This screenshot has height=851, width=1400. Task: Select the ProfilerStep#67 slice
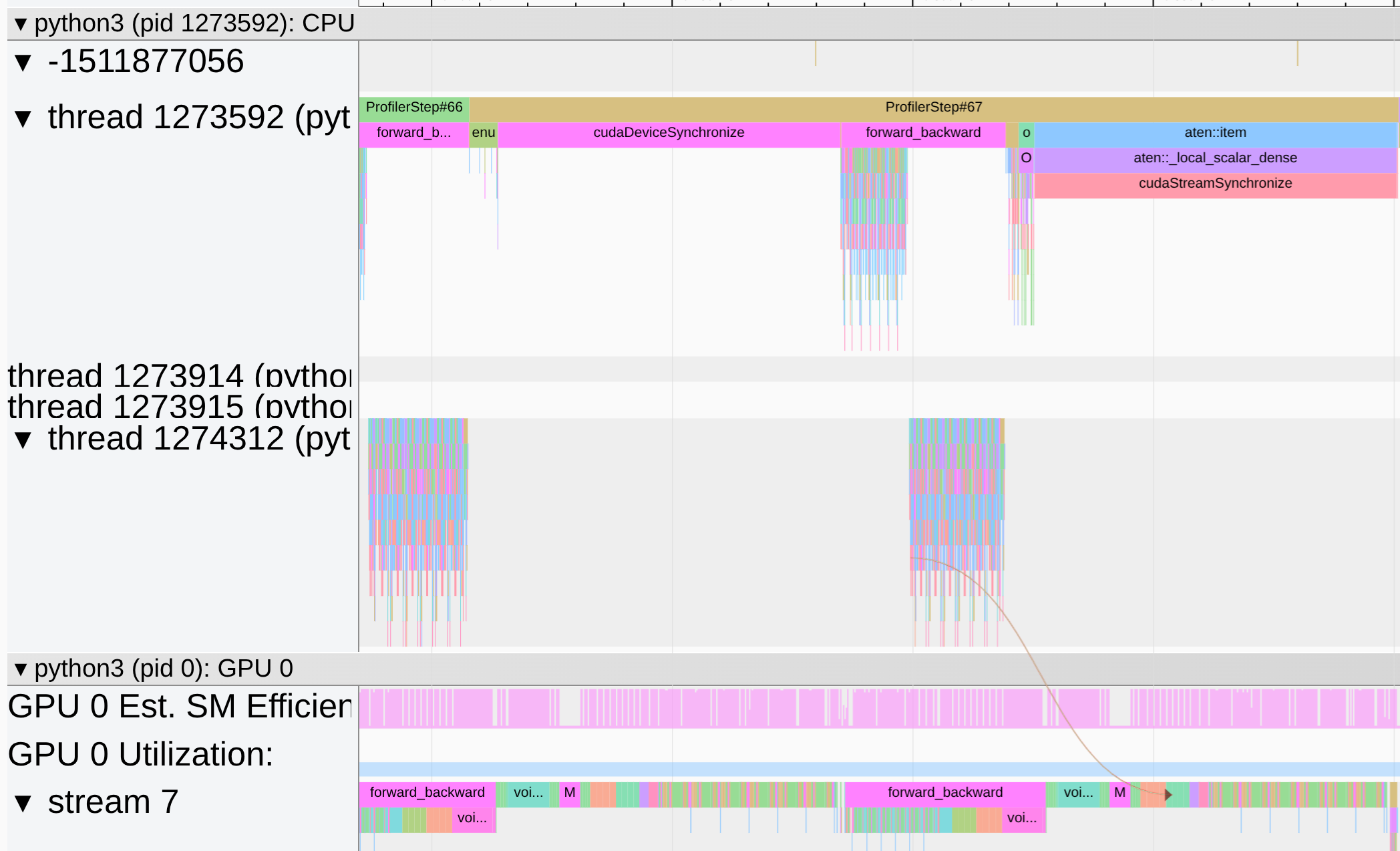coord(933,108)
